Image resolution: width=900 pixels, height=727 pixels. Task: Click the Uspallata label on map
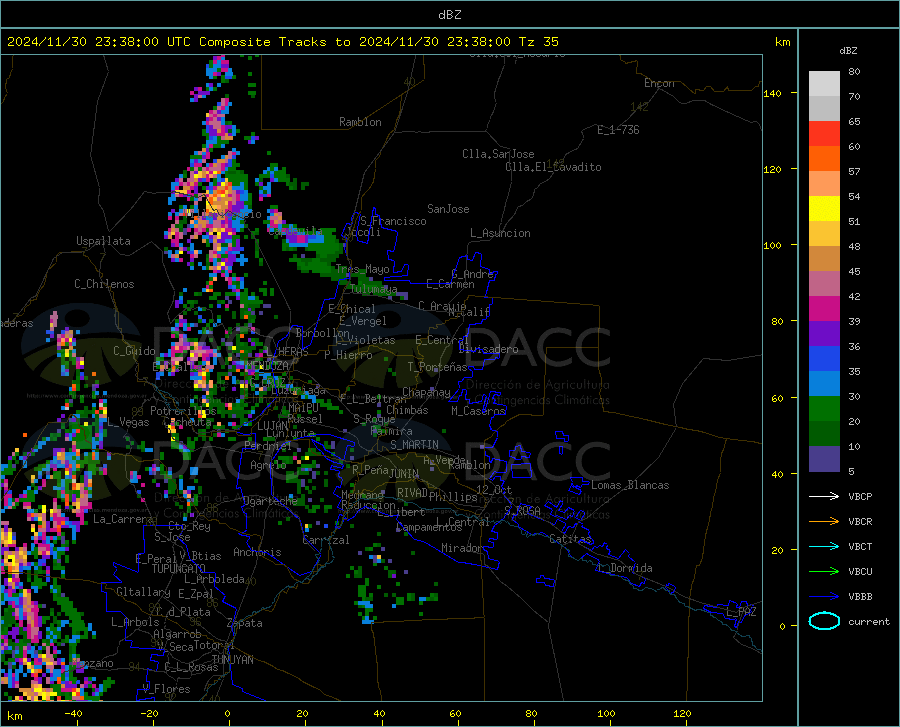pos(103,241)
